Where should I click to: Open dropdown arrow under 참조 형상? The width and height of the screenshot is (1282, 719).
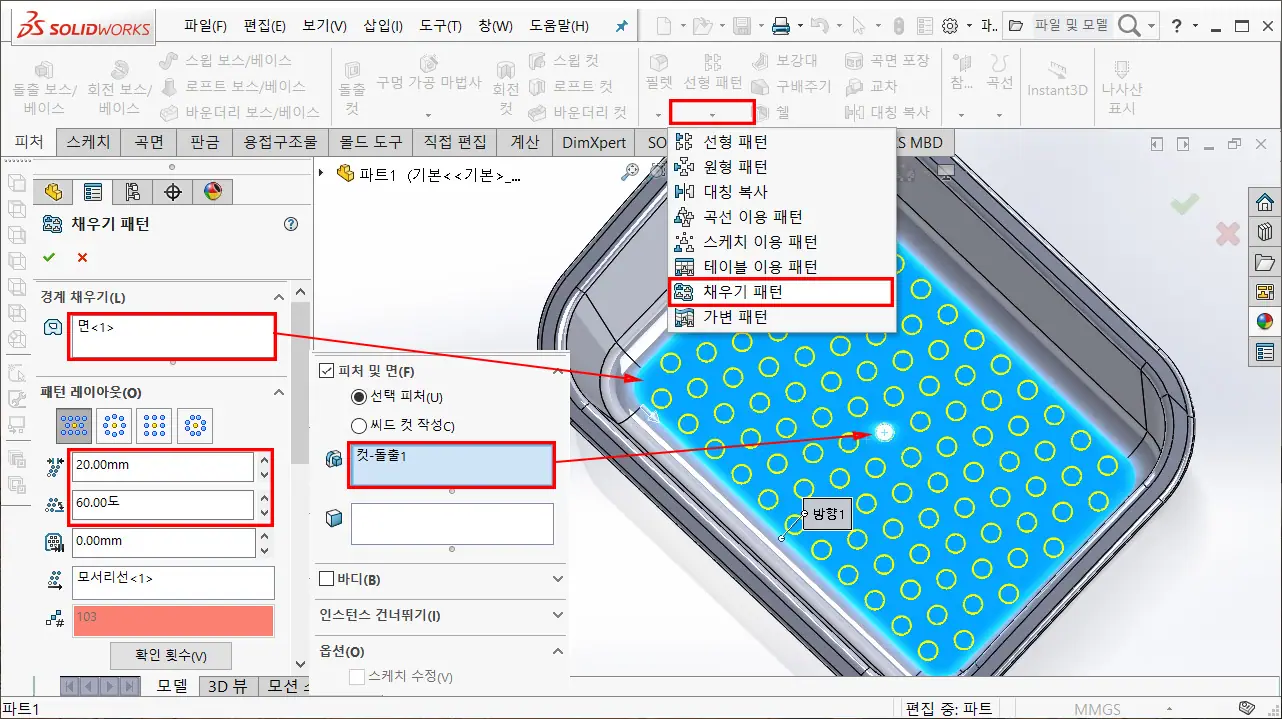click(962, 114)
